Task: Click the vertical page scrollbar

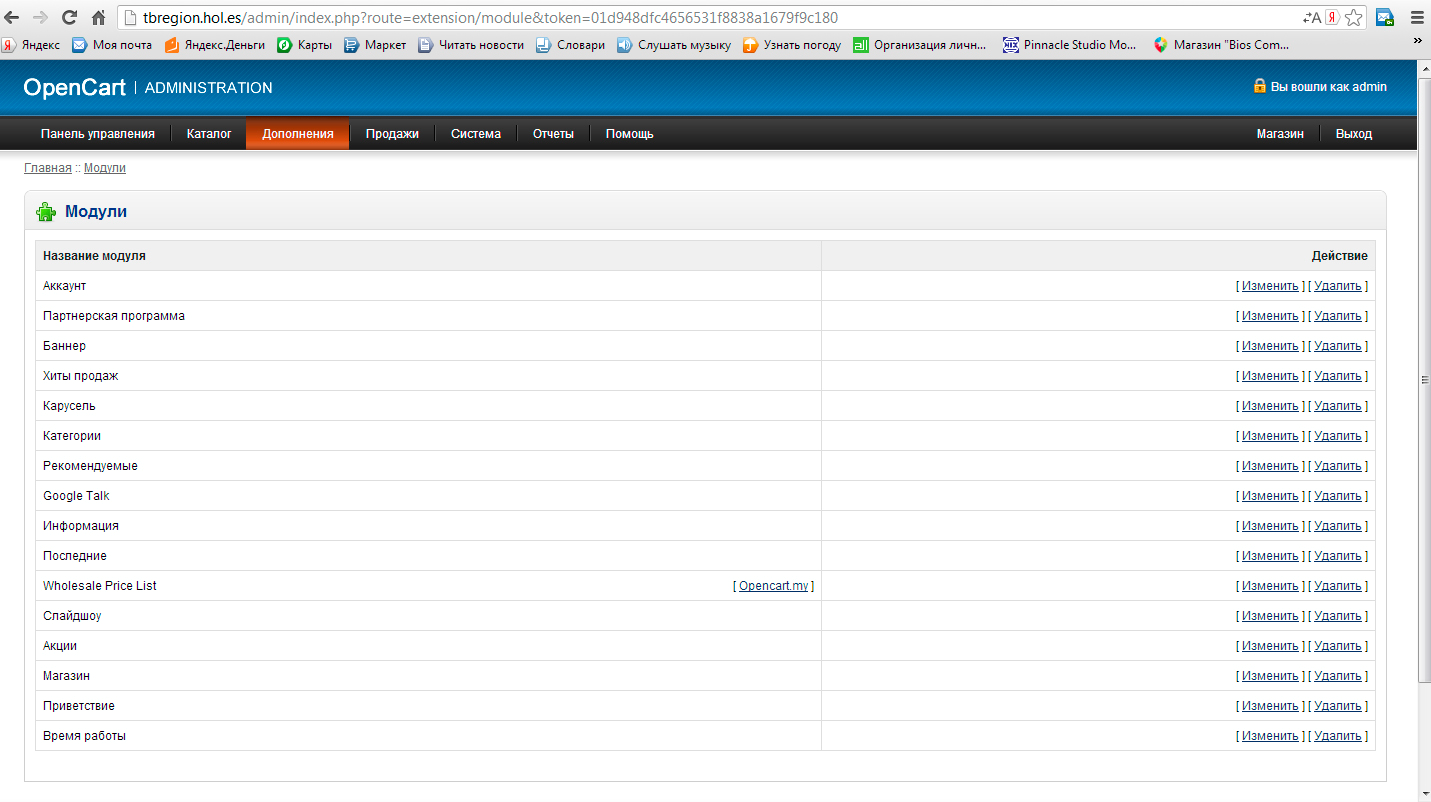Action: 1424,380
